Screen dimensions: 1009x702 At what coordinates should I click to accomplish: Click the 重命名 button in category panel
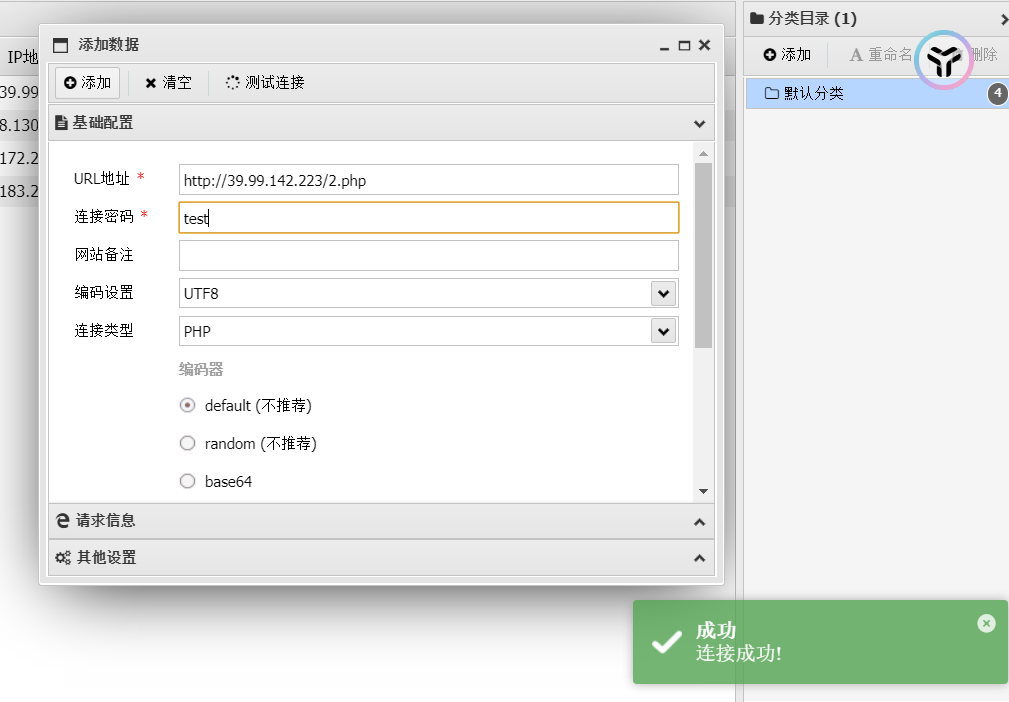pyautogui.click(x=881, y=55)
